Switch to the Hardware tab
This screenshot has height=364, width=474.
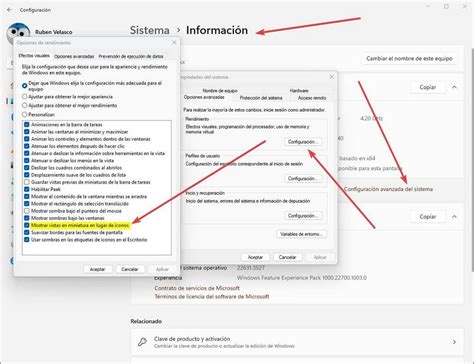coord(299,91)
